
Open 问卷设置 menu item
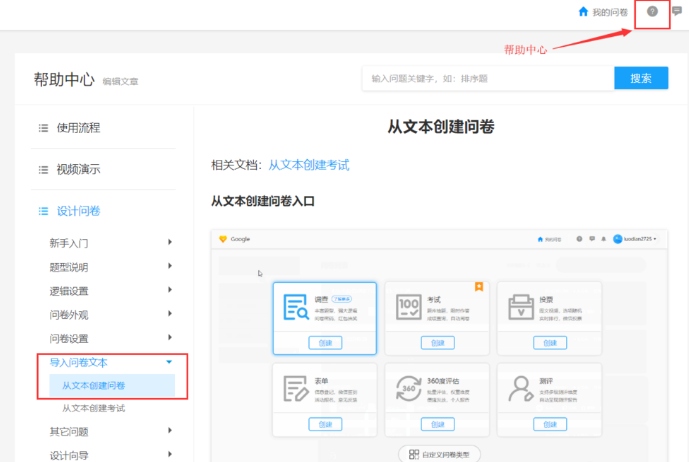click(69, 338)
